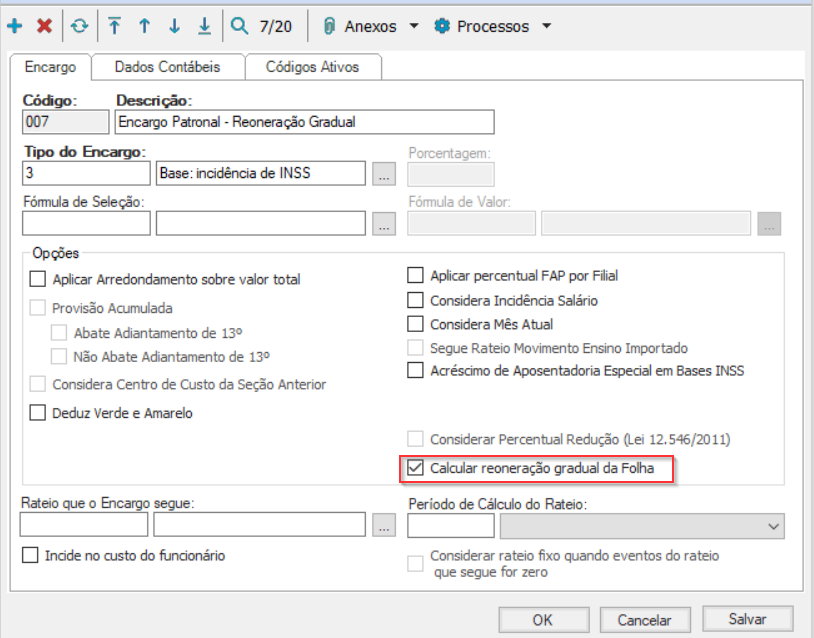
Task: Uncheck Calcular reoneração gradual da Folha
Action: click(x=416, y=467)
